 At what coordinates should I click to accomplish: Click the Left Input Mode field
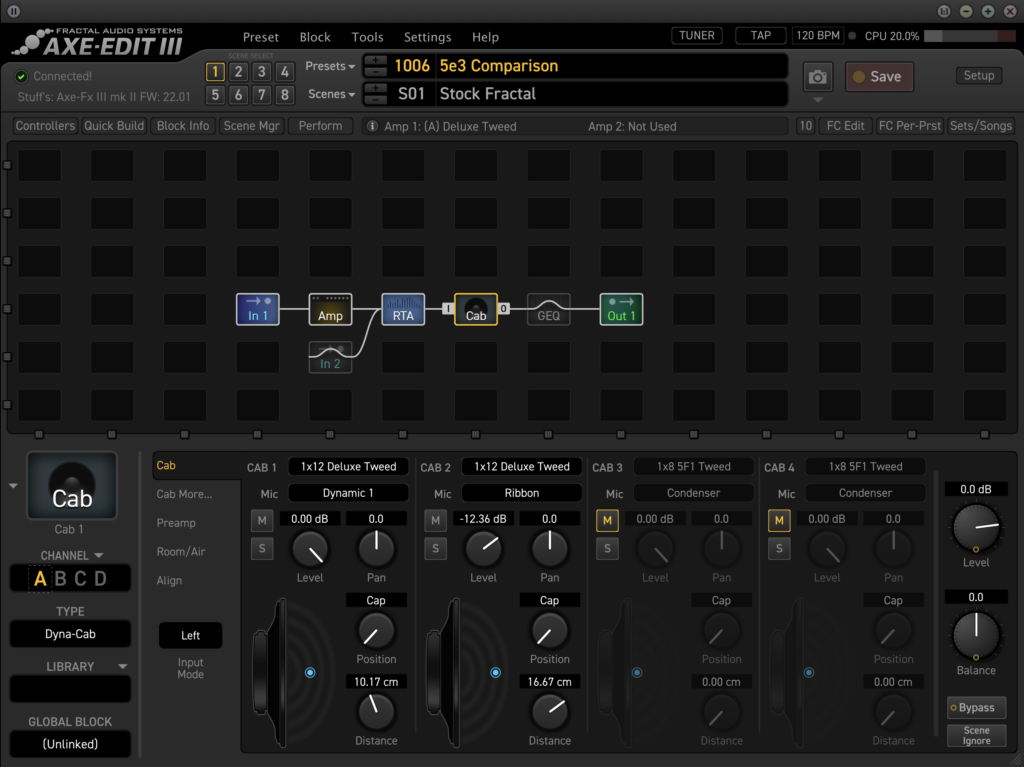click(x=190, y=635)
